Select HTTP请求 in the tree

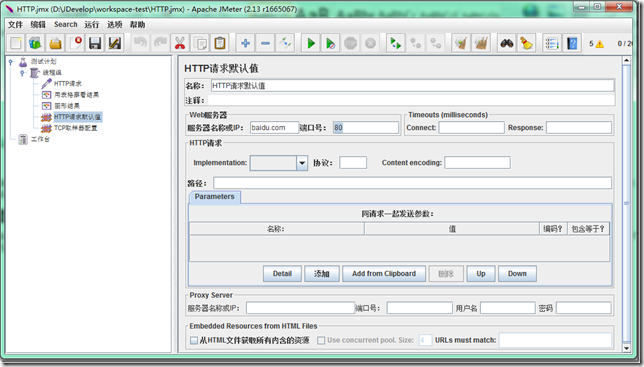click(x=68, y=84)
